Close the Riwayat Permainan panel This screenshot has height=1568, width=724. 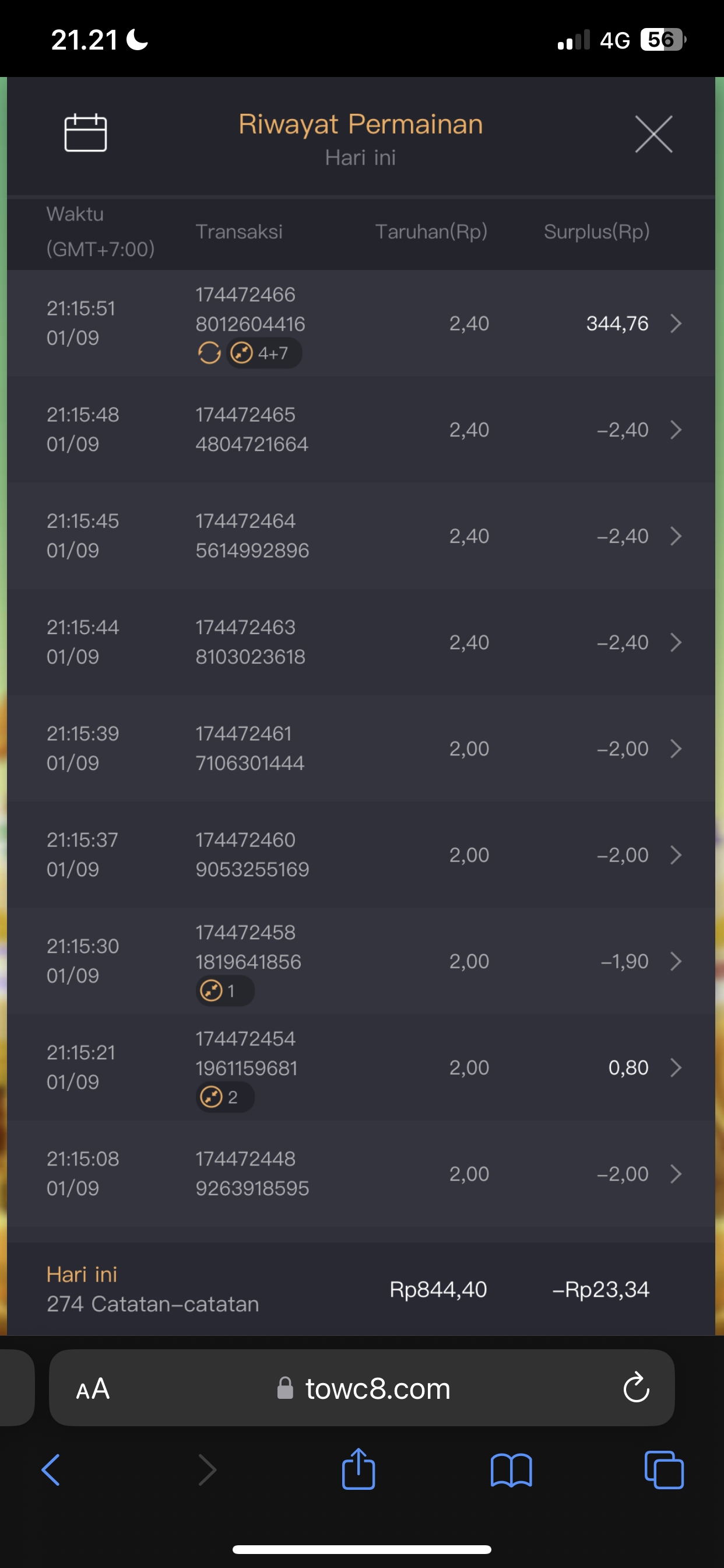653,134
